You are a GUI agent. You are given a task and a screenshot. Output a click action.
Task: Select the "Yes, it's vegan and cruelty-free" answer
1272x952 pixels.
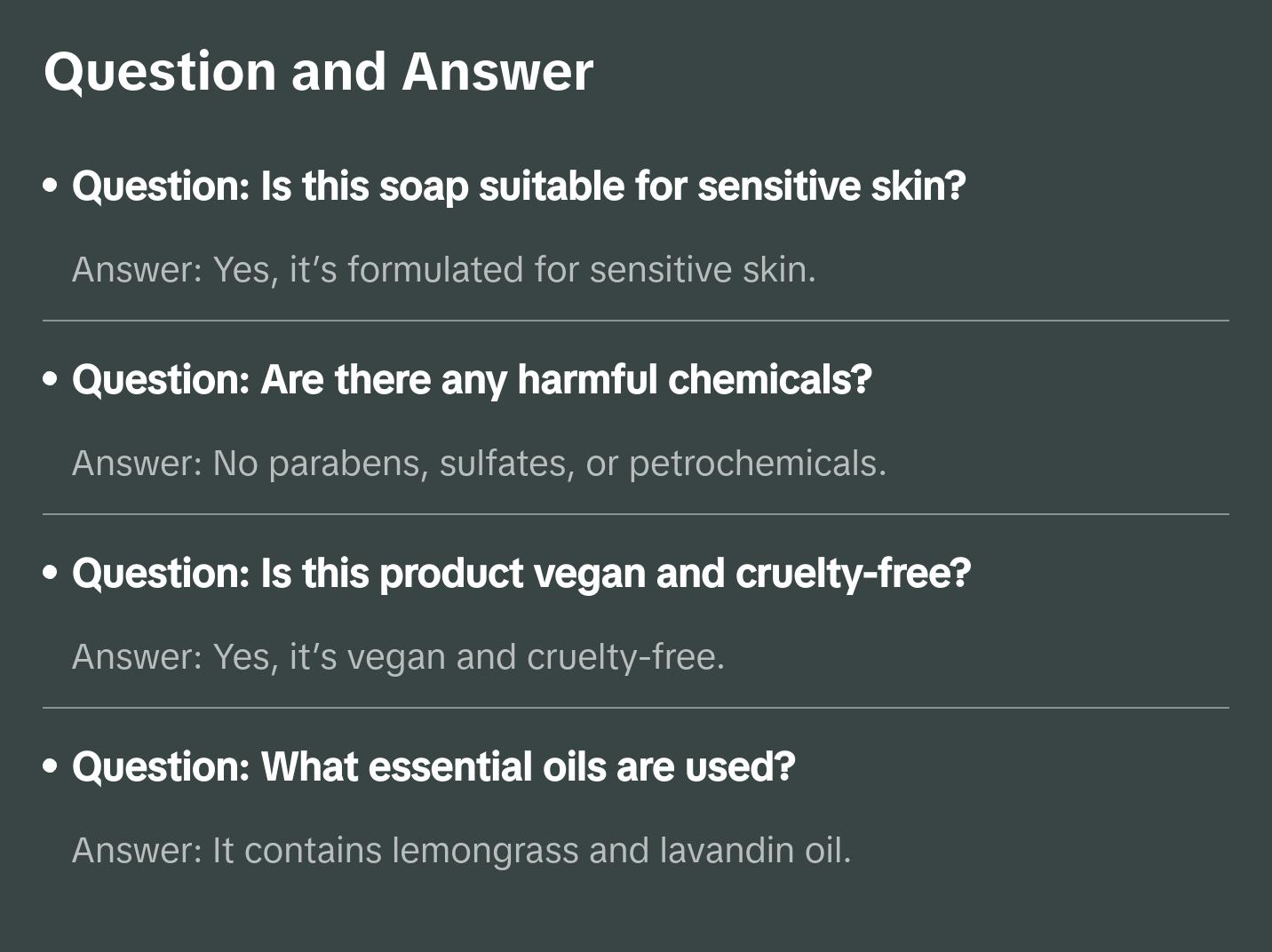coord(398,657)
